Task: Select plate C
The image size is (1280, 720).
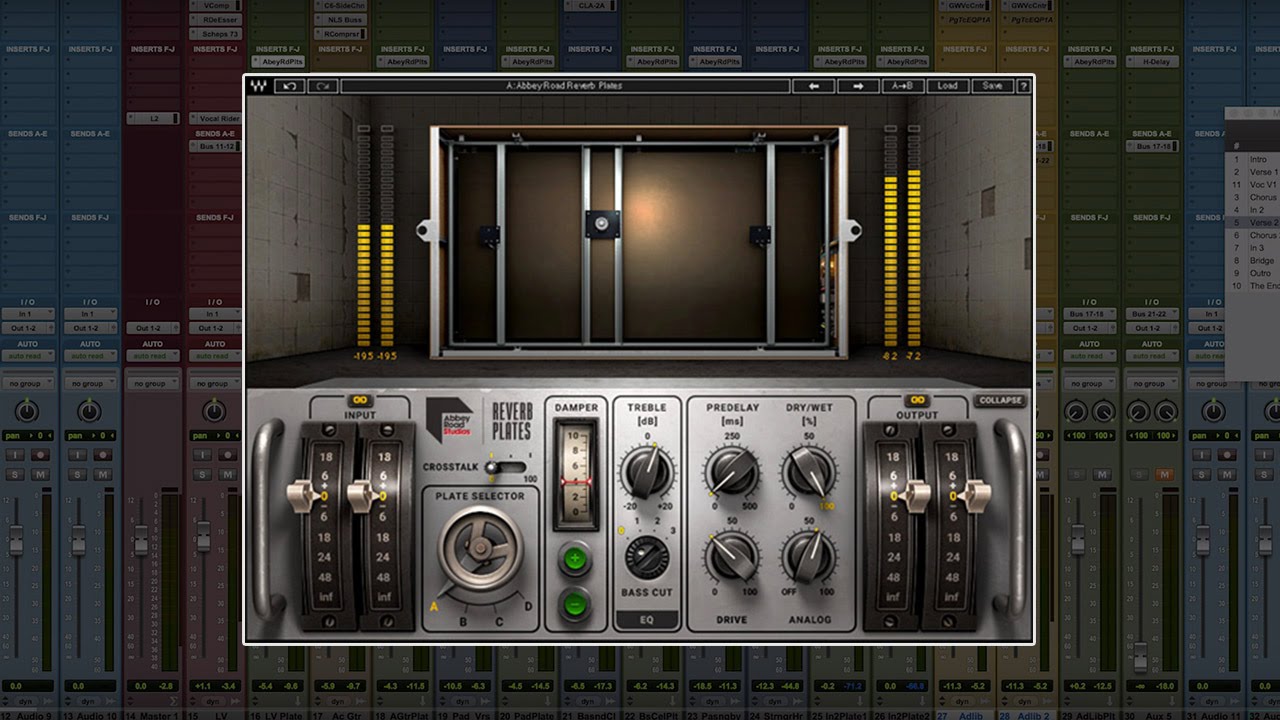Action: pos(498,621)
